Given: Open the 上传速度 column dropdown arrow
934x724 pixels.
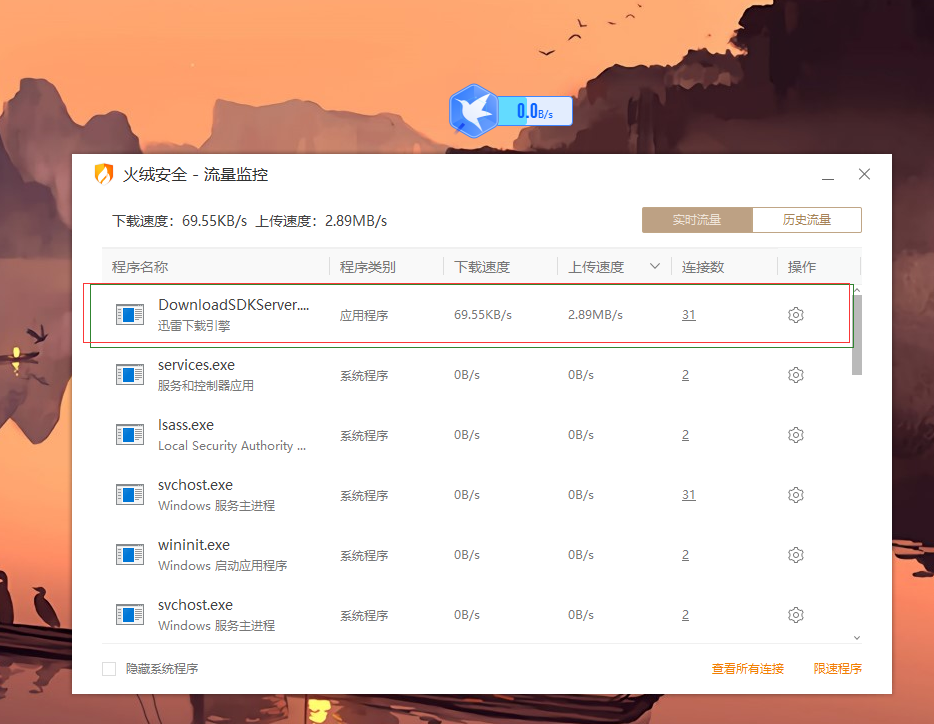Looking at the screenshot, I should (x=655, y=266).
